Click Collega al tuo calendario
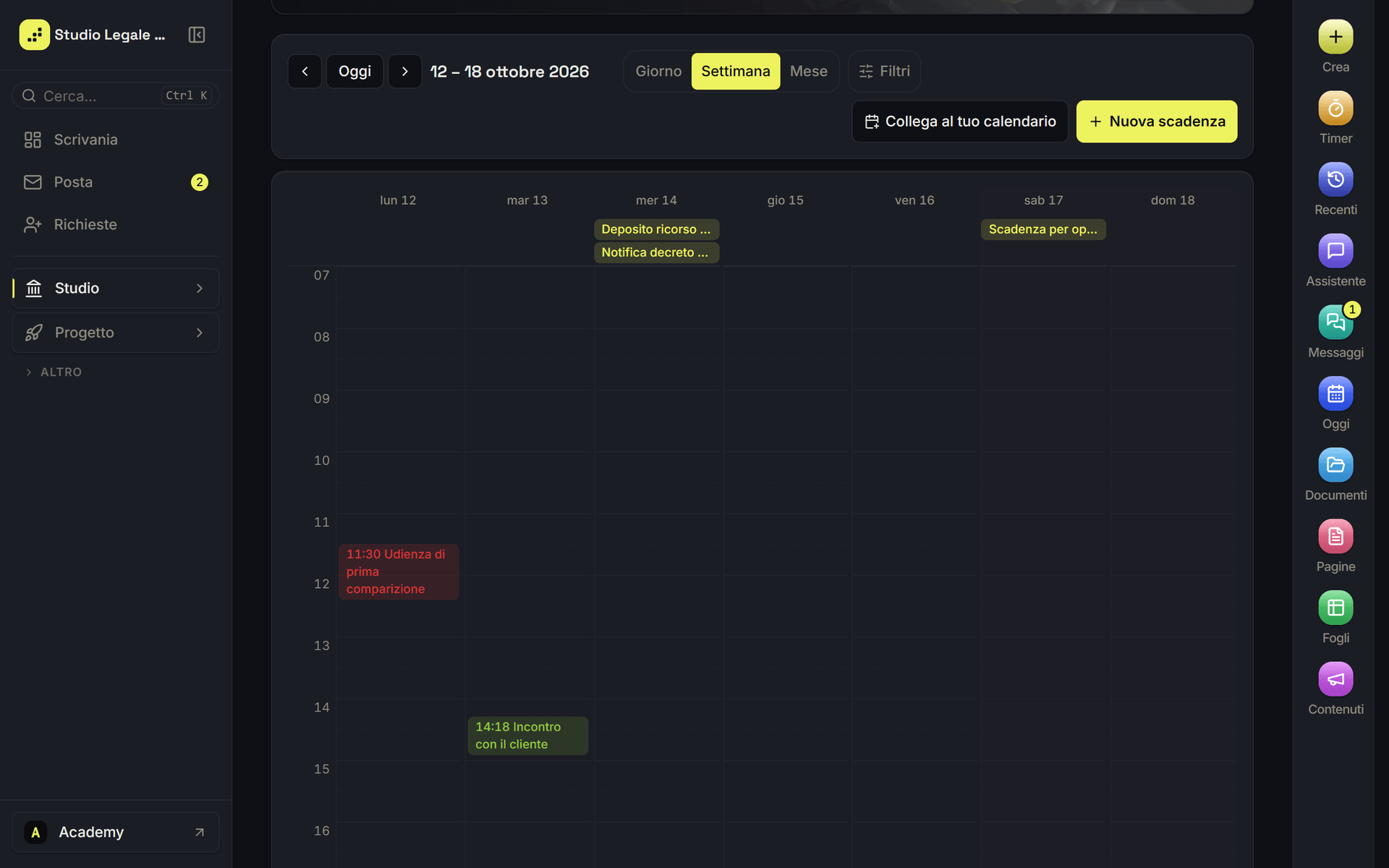The image size is (1389, 868). [960, 122]
